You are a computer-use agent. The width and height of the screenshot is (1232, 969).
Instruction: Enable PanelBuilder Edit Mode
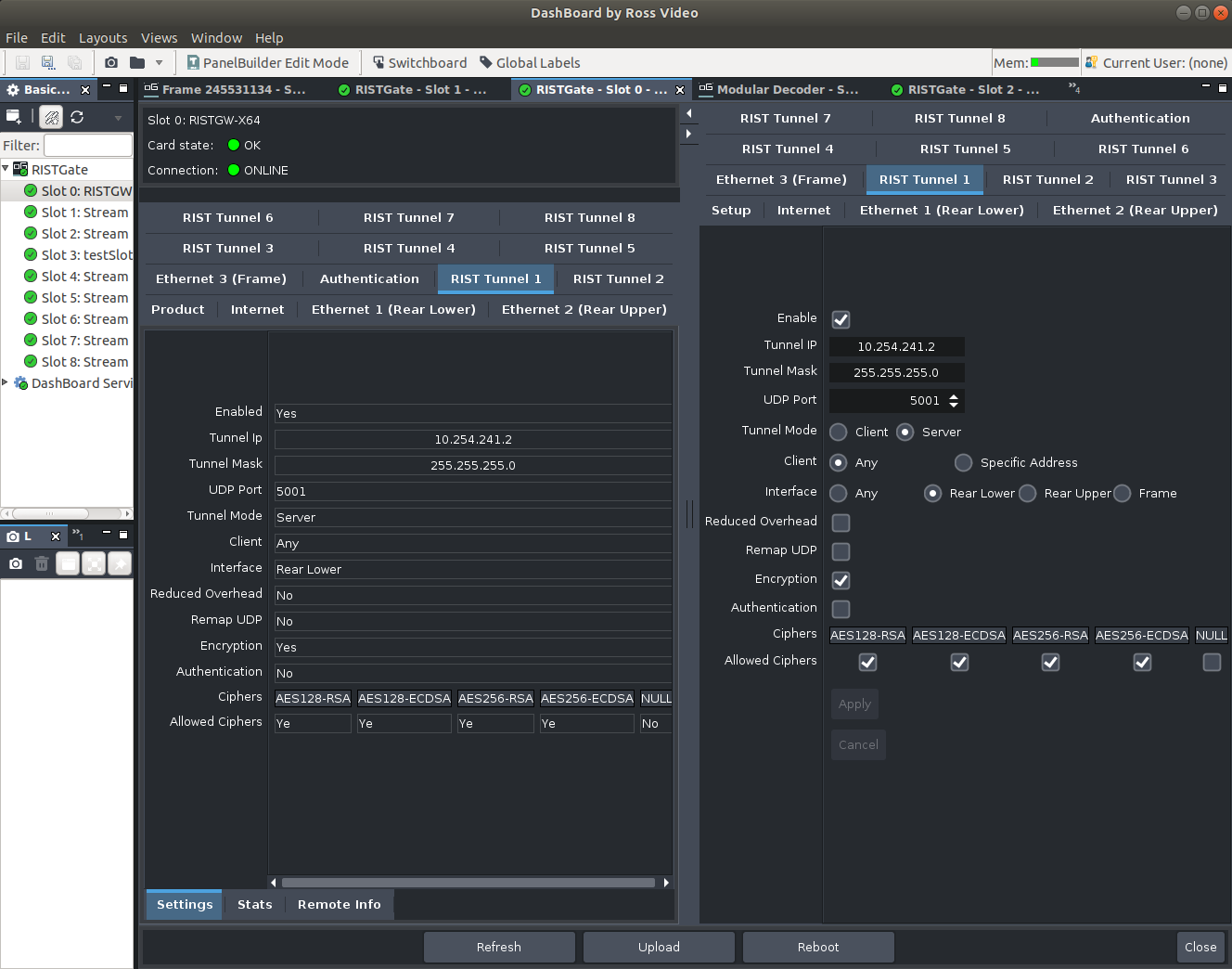268,62
